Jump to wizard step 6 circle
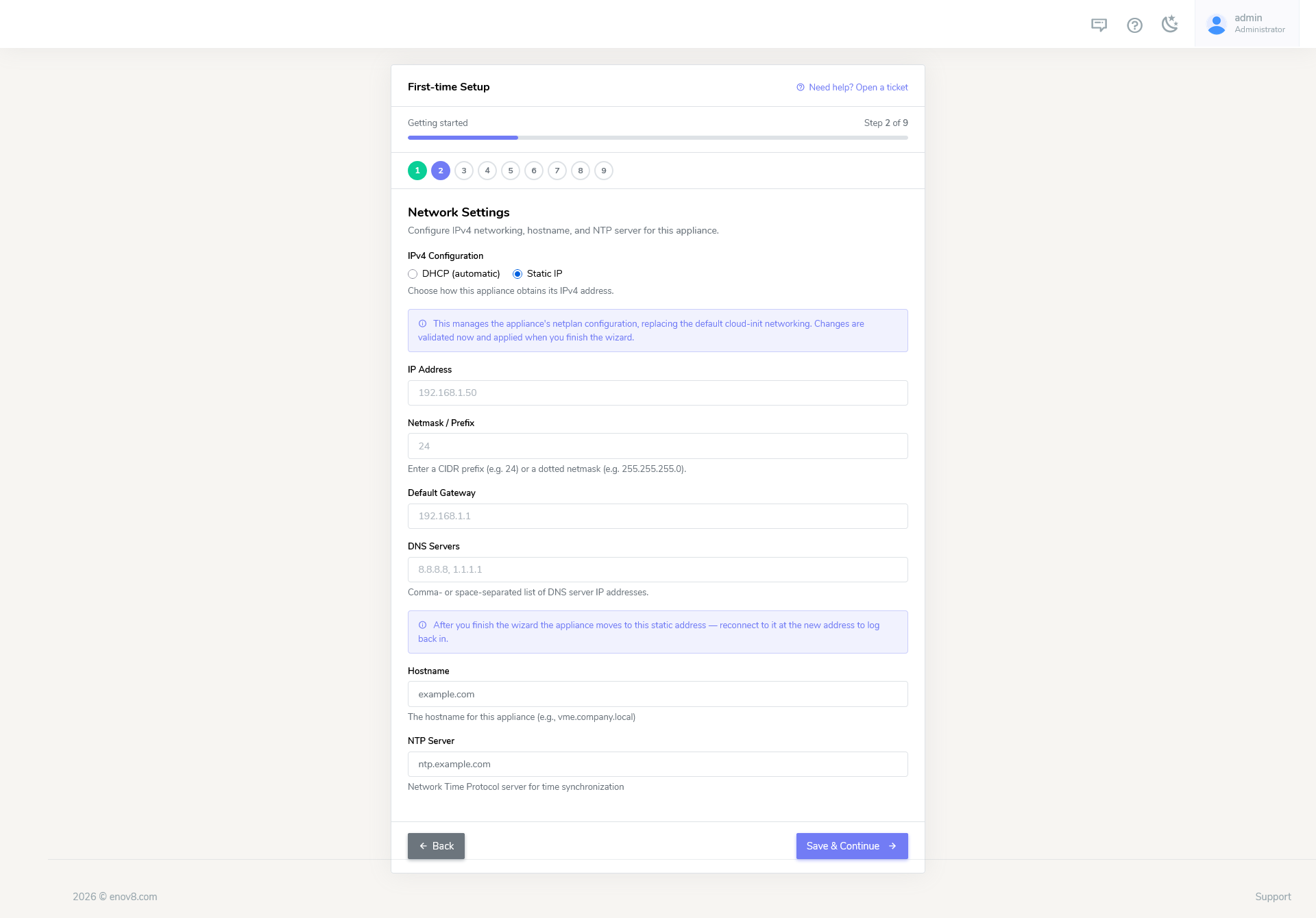 (x=534, y=171)
